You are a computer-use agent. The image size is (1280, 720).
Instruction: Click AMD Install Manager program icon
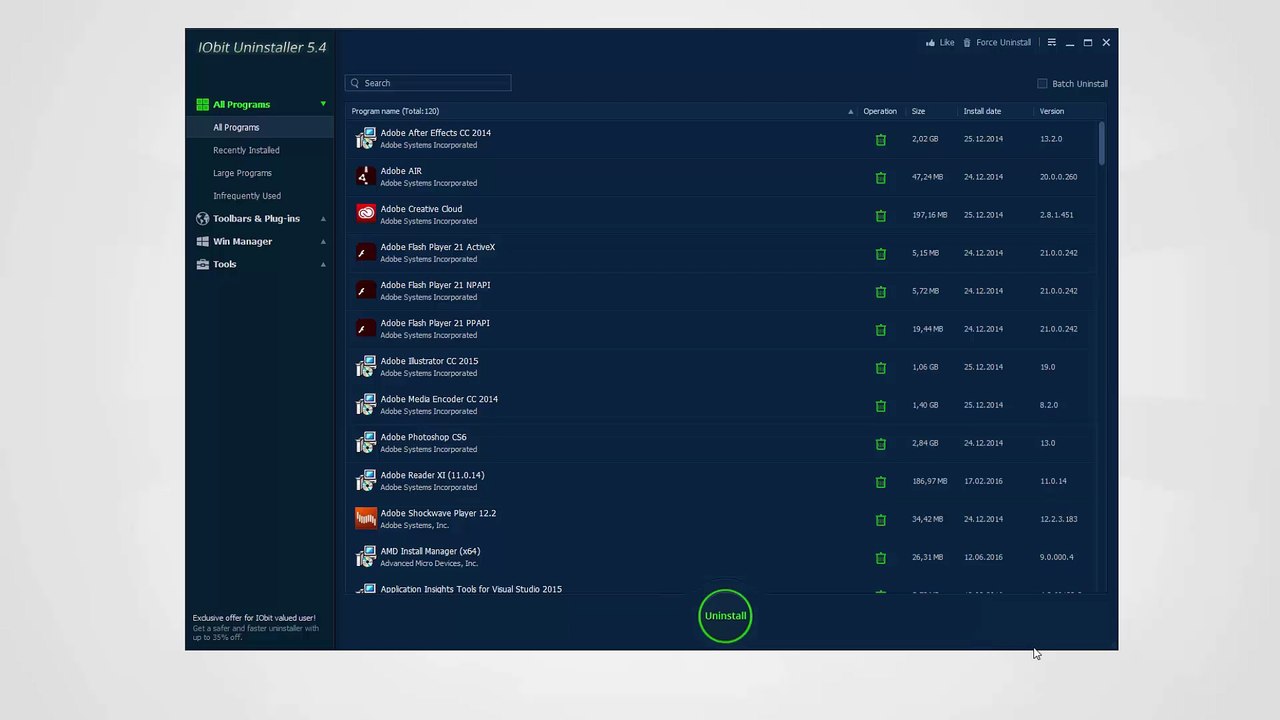[x=366, y=557]
